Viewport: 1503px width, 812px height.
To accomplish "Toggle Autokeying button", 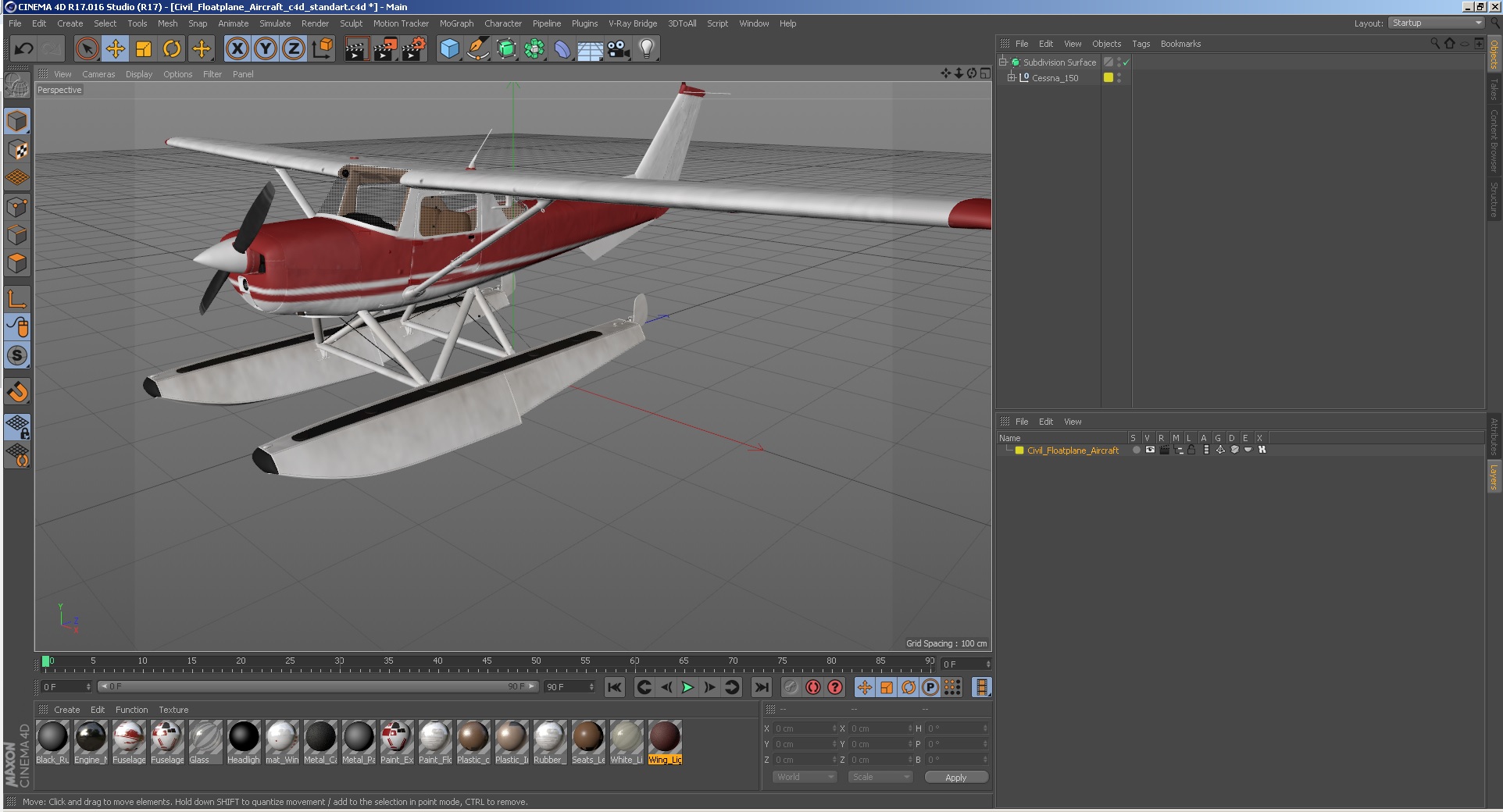I will point(813,687).
